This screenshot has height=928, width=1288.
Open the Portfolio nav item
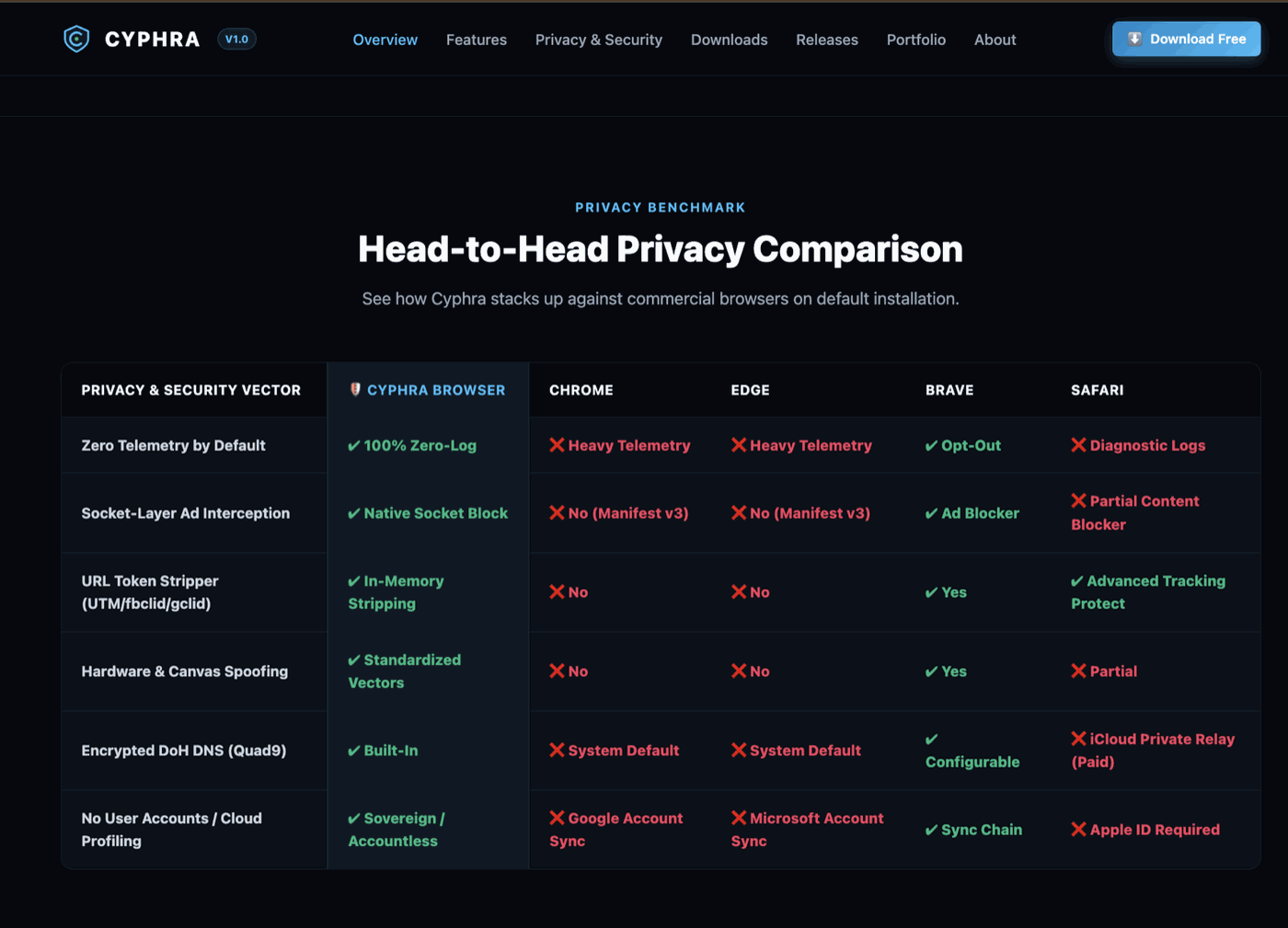916,40
